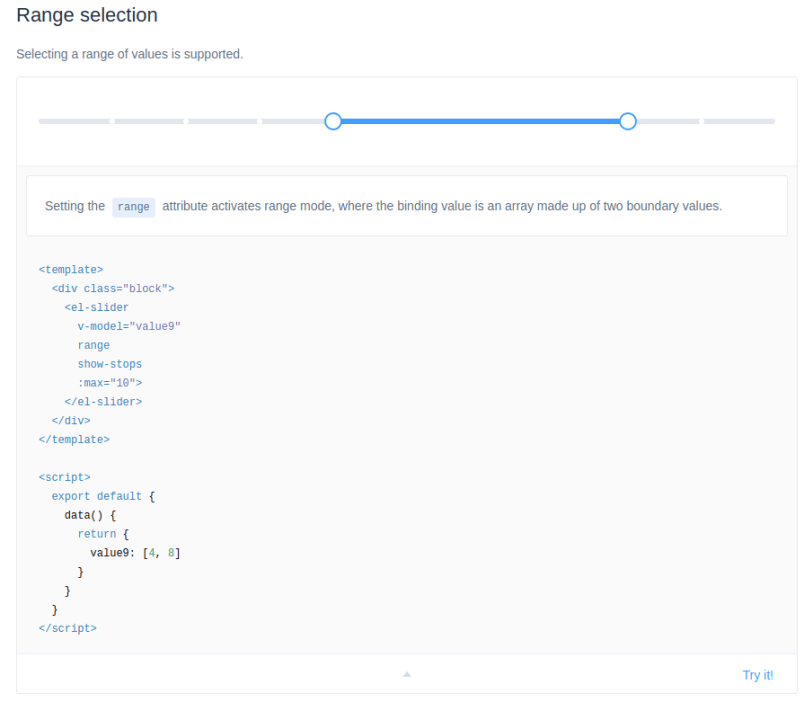
Task: Click the closing </script> tag line
Action: point(67,628)
